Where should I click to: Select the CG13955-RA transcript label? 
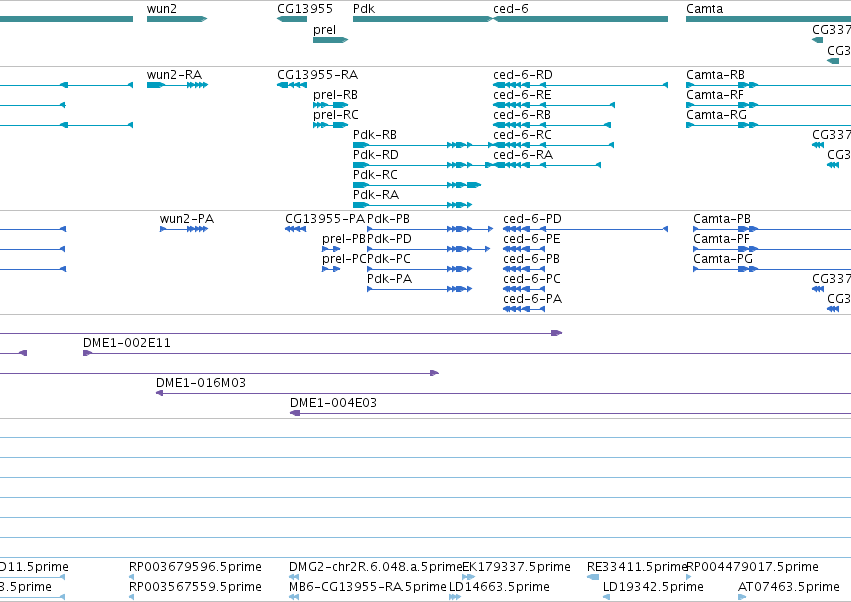click(x=317, y=74)
